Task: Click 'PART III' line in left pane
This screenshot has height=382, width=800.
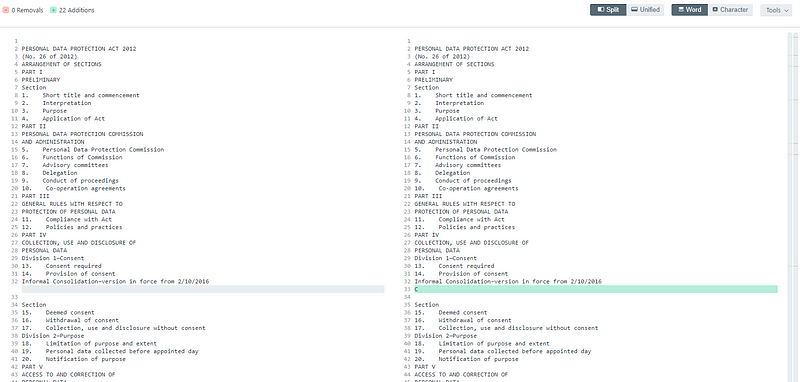Action: 36,196
